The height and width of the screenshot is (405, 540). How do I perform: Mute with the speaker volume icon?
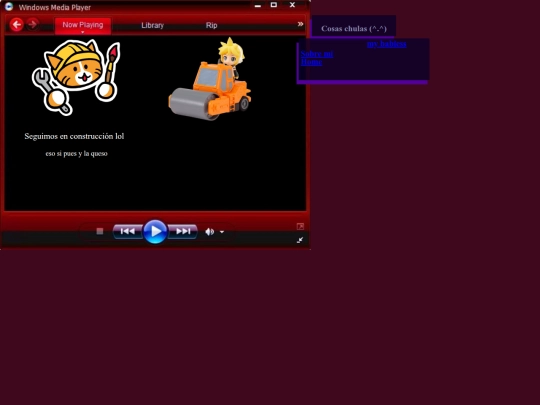(x=209, y=232)
